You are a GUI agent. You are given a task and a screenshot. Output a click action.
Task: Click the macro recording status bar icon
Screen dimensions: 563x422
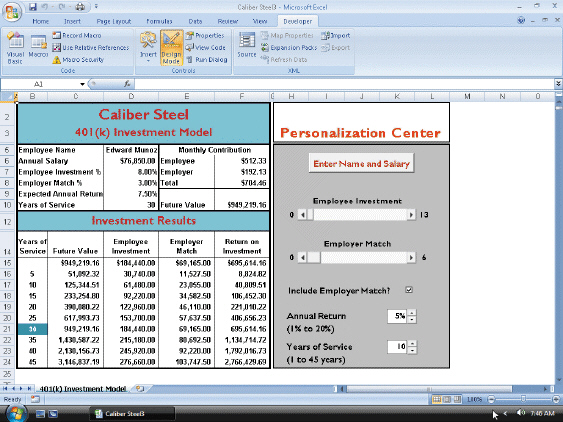click(35, 399)
